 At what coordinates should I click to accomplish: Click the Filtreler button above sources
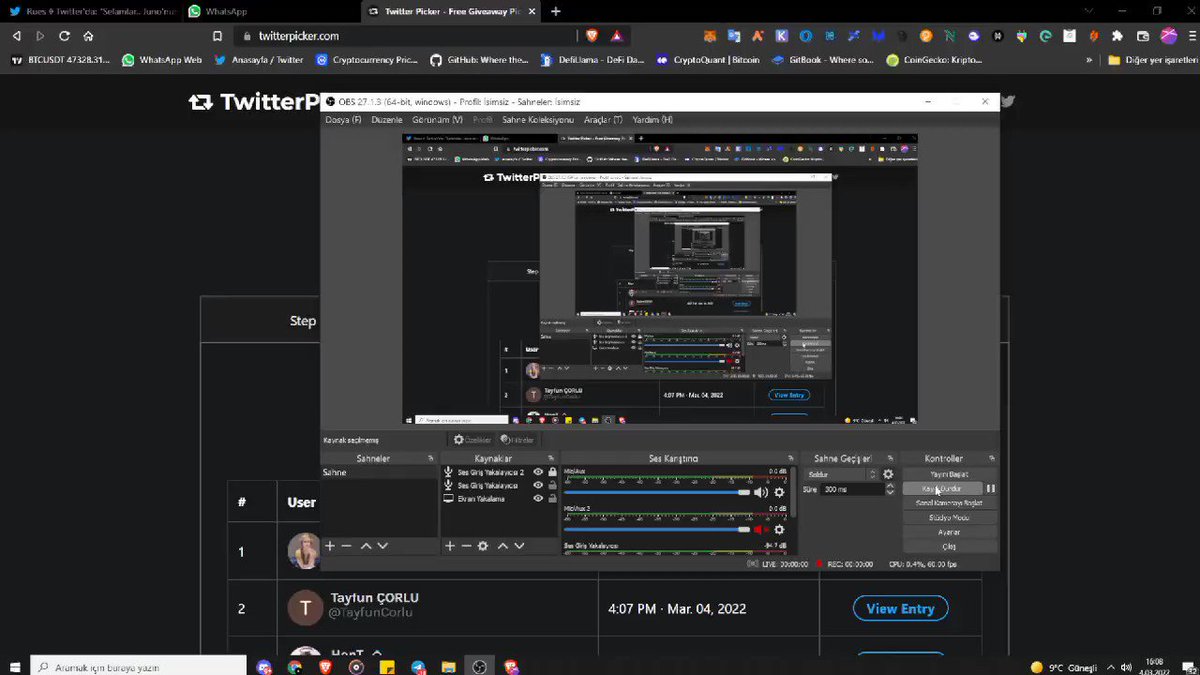[519, 439]
